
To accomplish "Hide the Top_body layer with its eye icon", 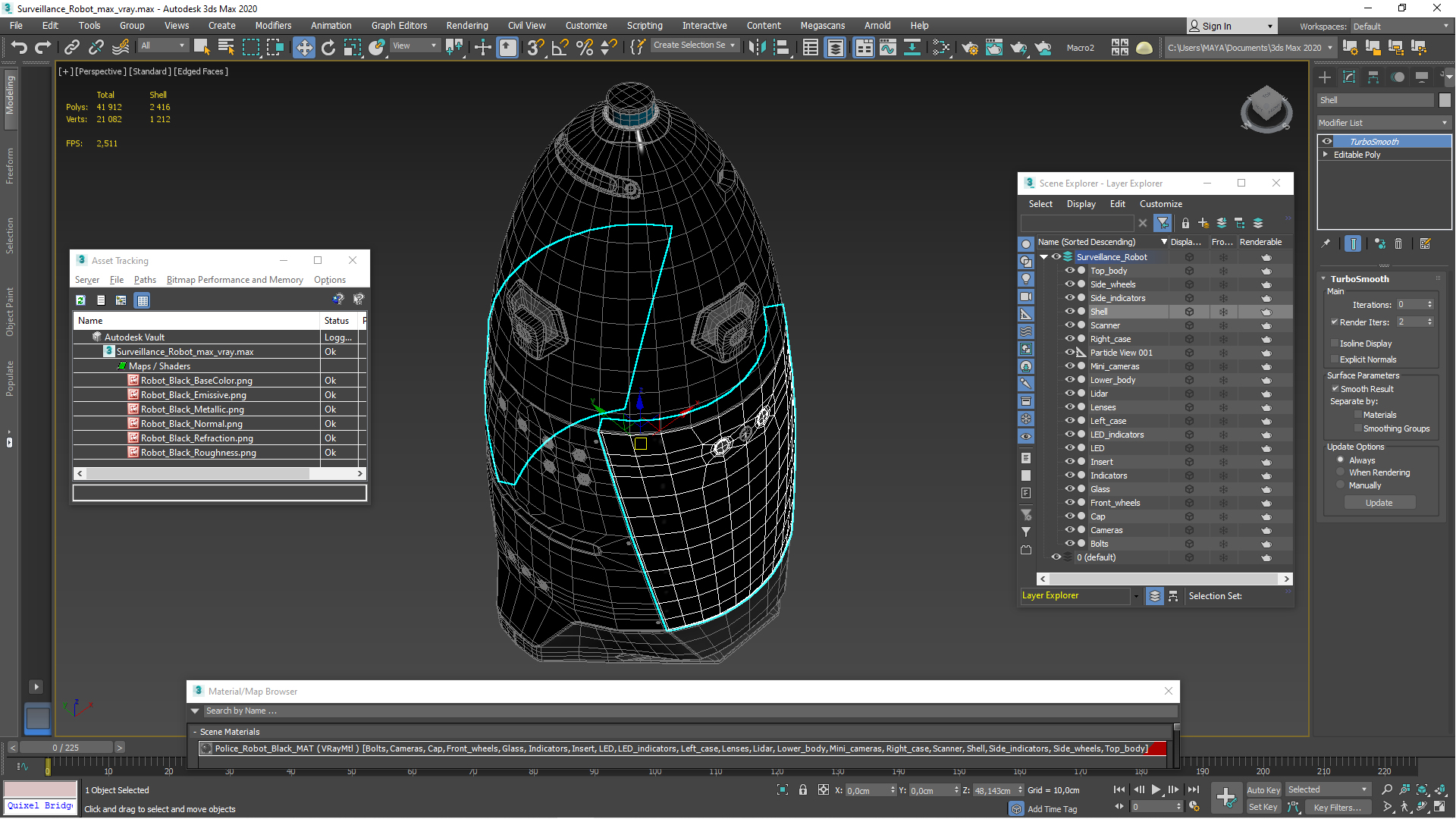I will click(1069, 271).
